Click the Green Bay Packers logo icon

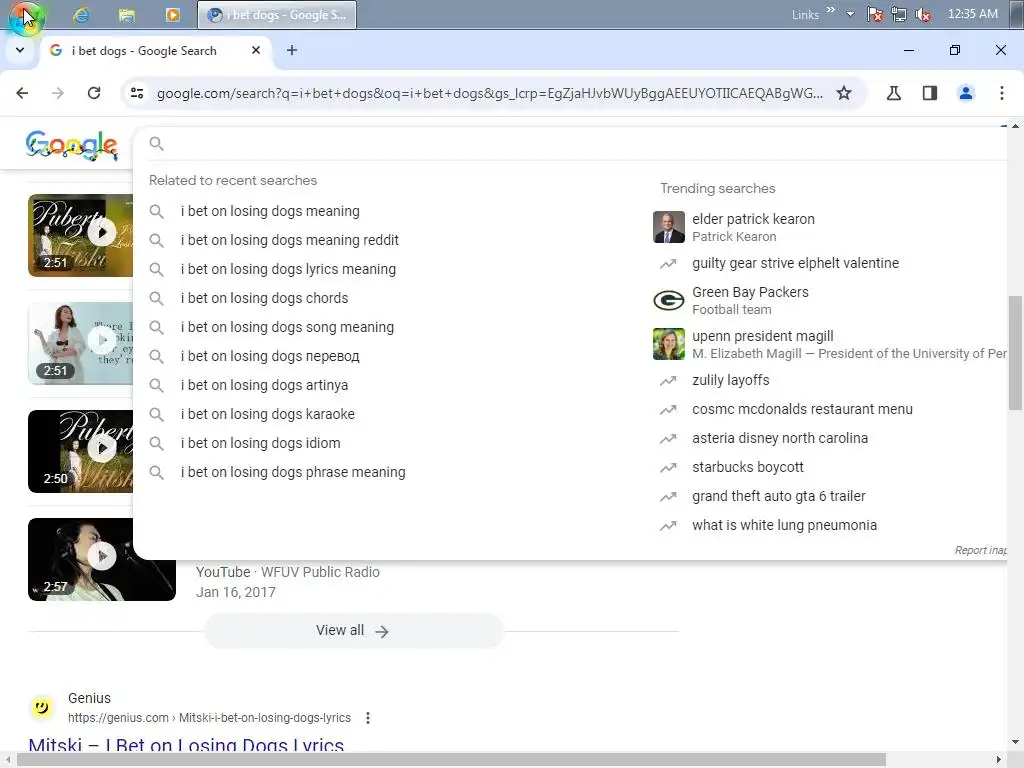(x=669, y=300)
